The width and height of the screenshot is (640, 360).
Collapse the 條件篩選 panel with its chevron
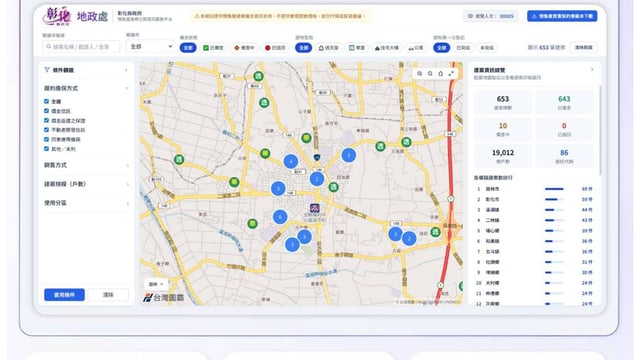(126, 70)
